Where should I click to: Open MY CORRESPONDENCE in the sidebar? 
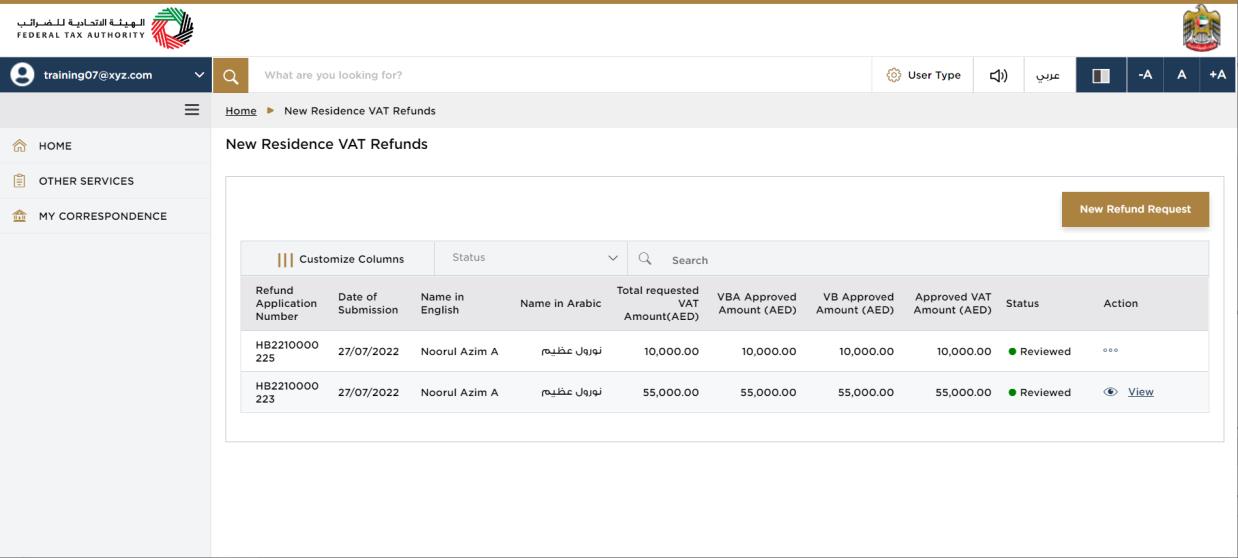pos(105,216)
